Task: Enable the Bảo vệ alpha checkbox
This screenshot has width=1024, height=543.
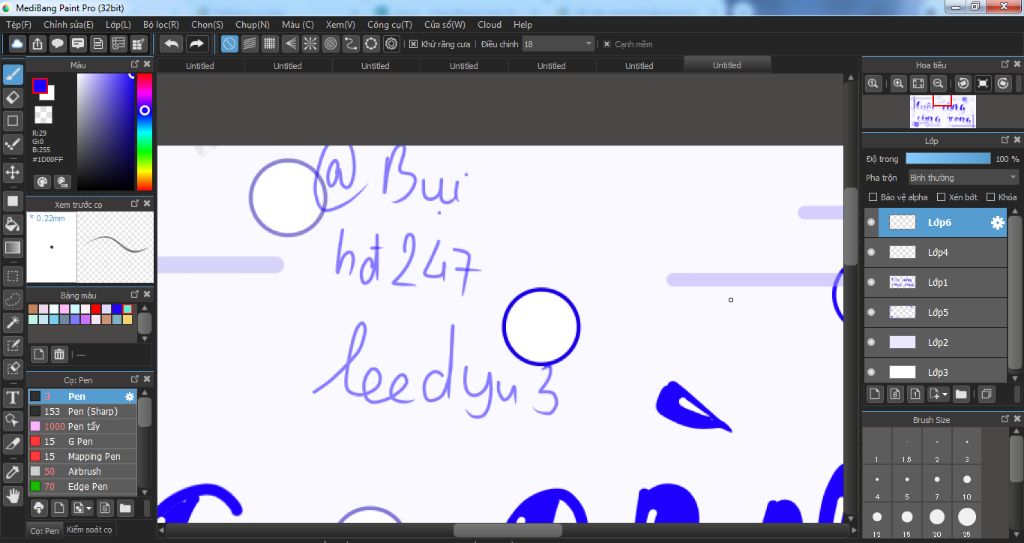Action: (872, 197)
